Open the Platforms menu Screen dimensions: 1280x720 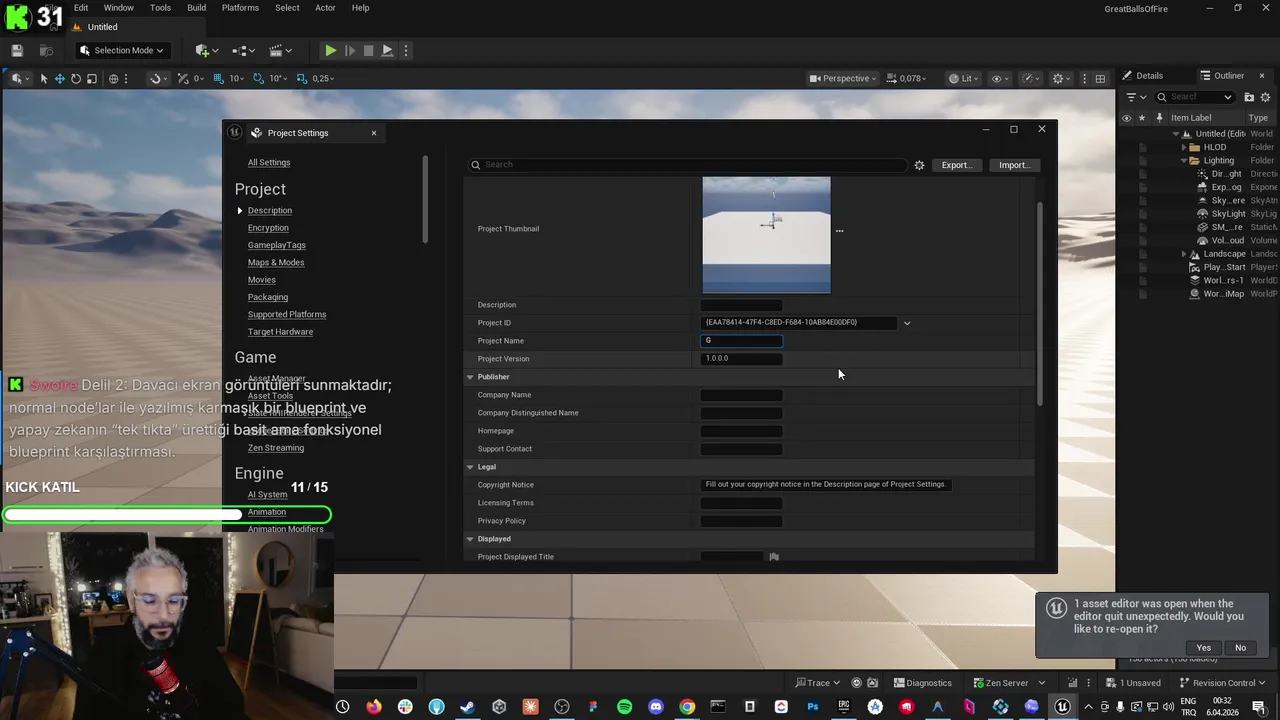pyautogui.click(x=240, y=8)
